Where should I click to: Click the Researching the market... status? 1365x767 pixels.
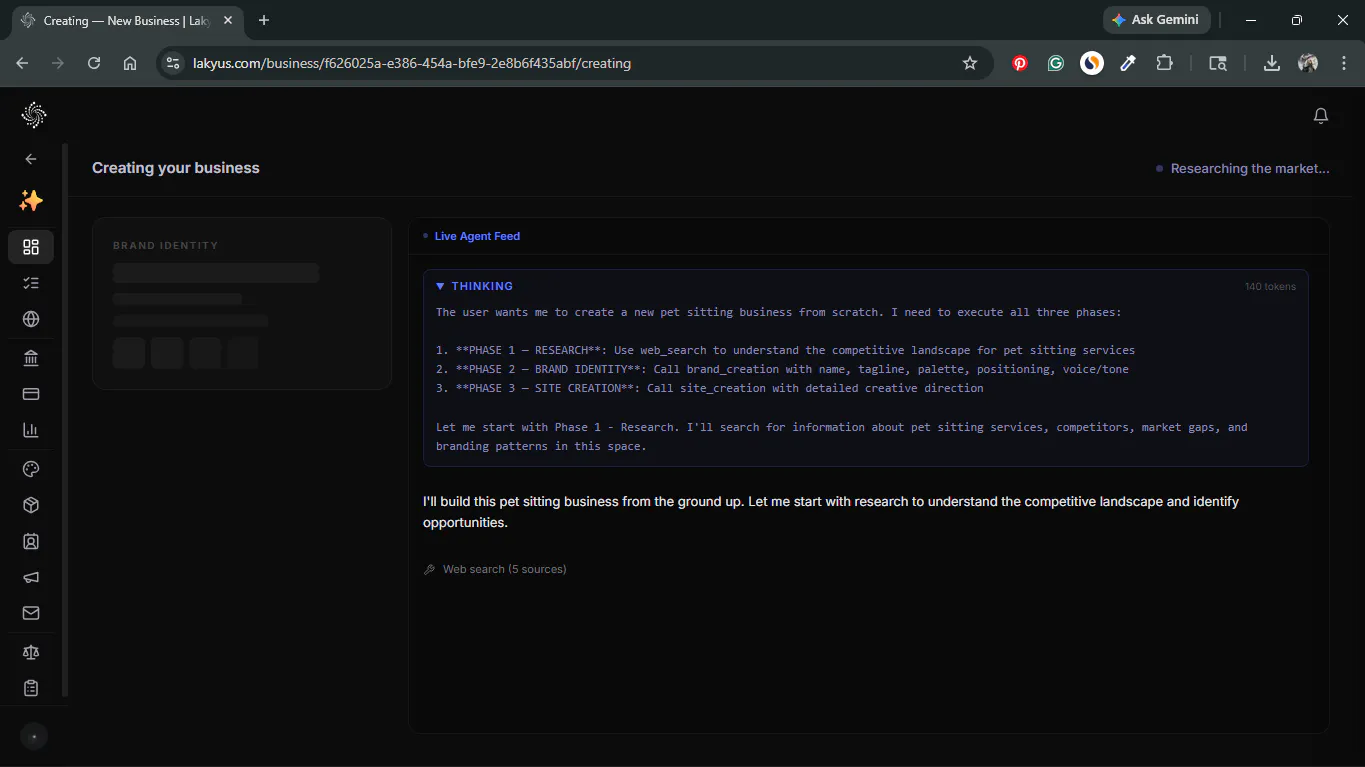[x=1250, y=169]
